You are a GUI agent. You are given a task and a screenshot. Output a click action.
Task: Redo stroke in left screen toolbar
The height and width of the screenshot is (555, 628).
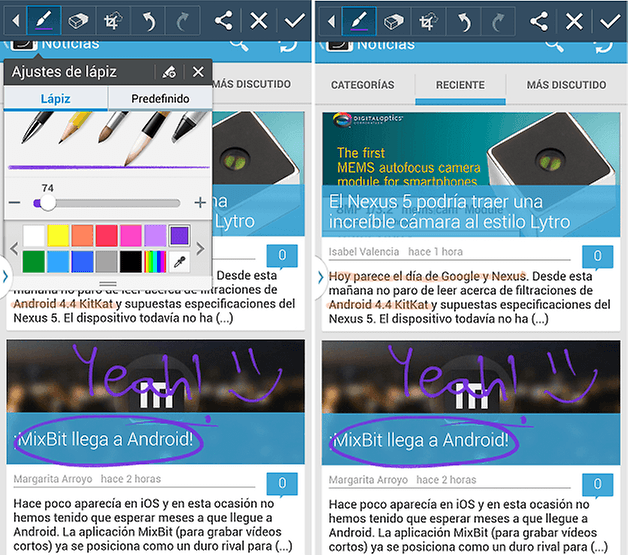tap(182, 21)
